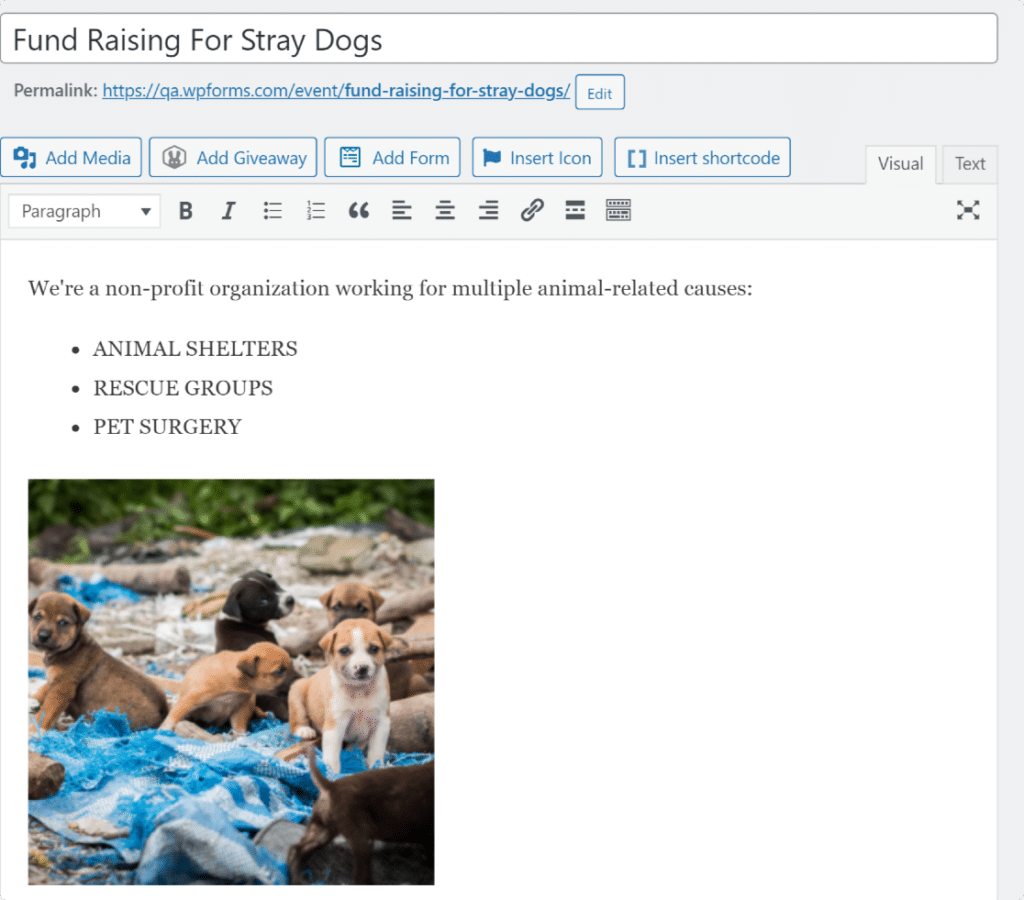Screen dimensions: 1024x900
Task: Open the Add Giveaway dialog
Action: tap(232, 157)
